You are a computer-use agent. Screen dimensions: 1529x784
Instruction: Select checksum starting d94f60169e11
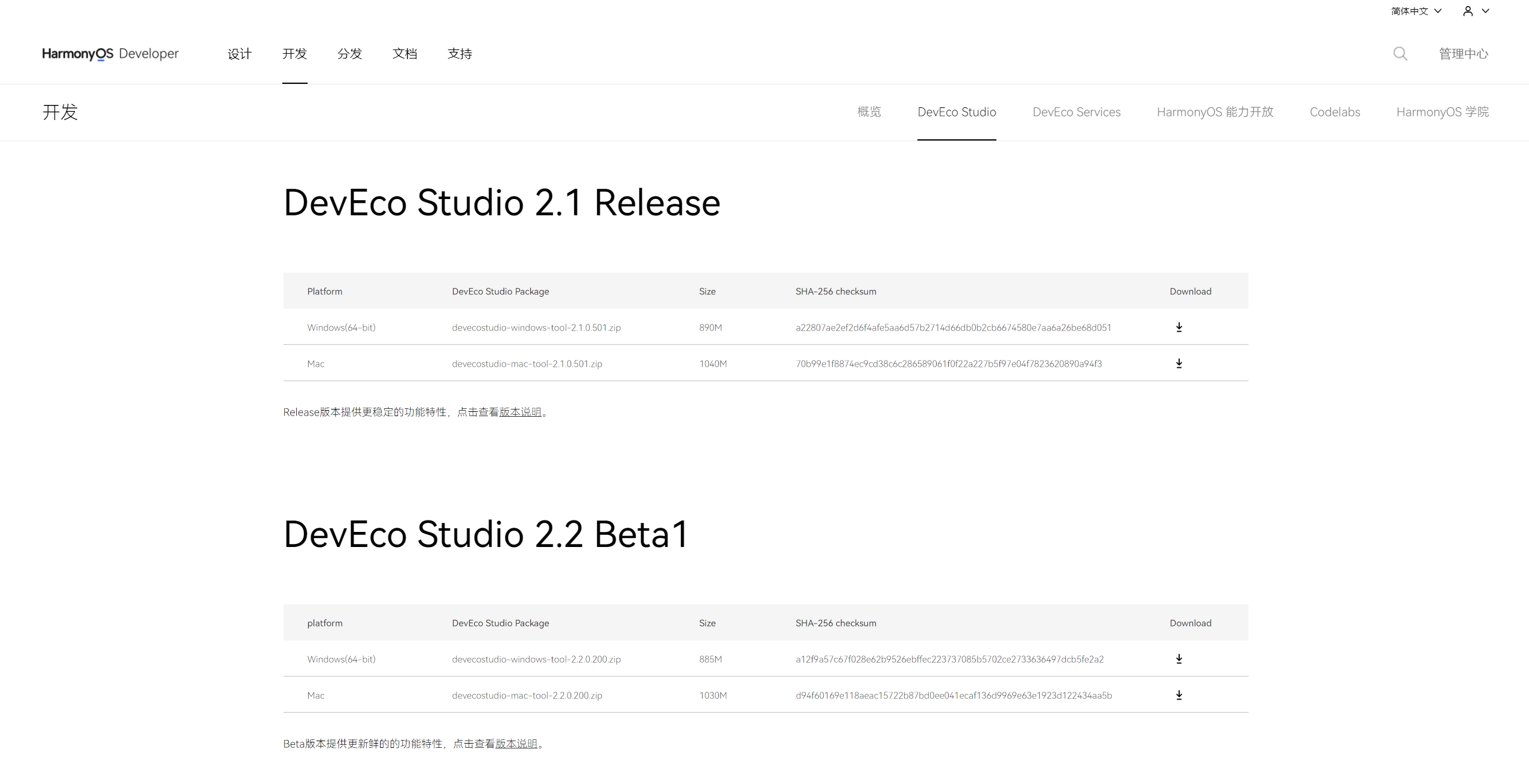click(954, 695)
